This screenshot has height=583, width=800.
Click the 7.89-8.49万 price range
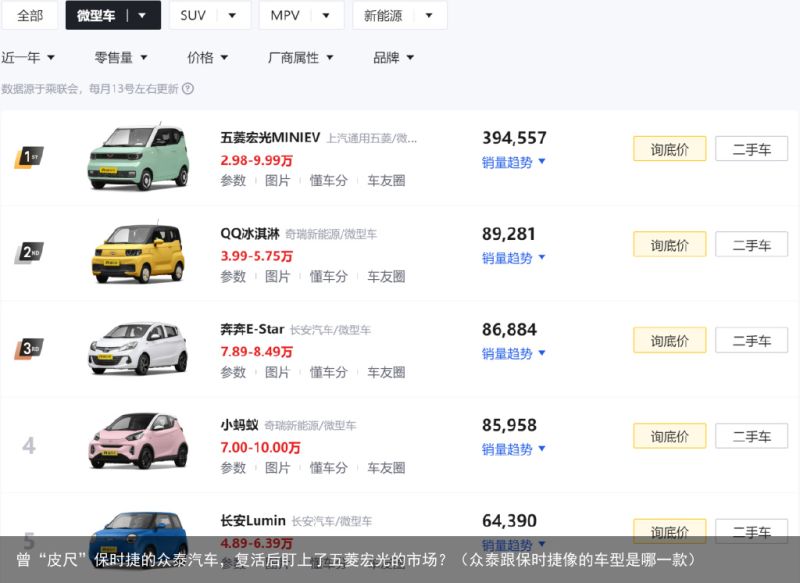(257, 351)
